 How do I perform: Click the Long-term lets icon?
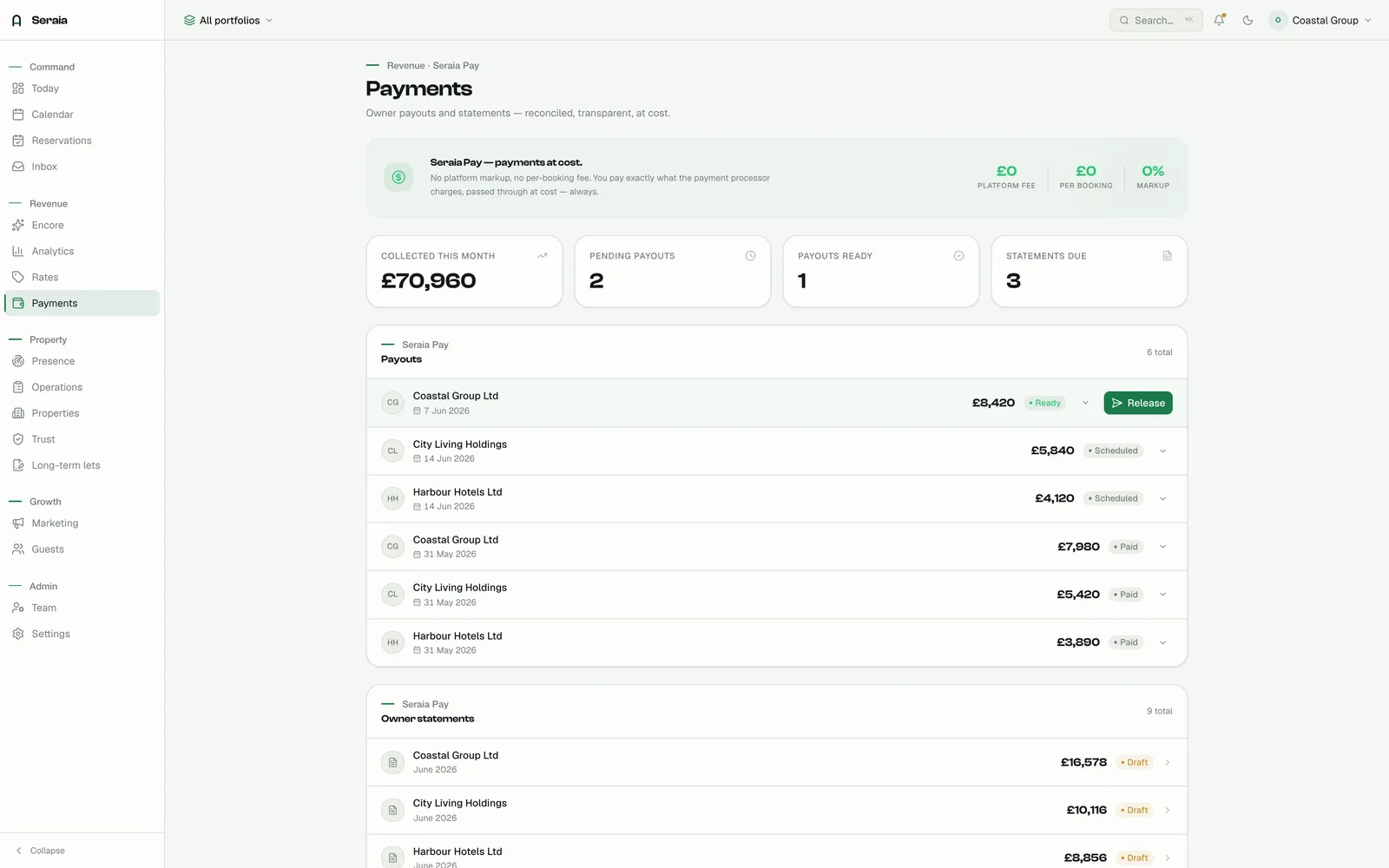click(x=18, y=465)
